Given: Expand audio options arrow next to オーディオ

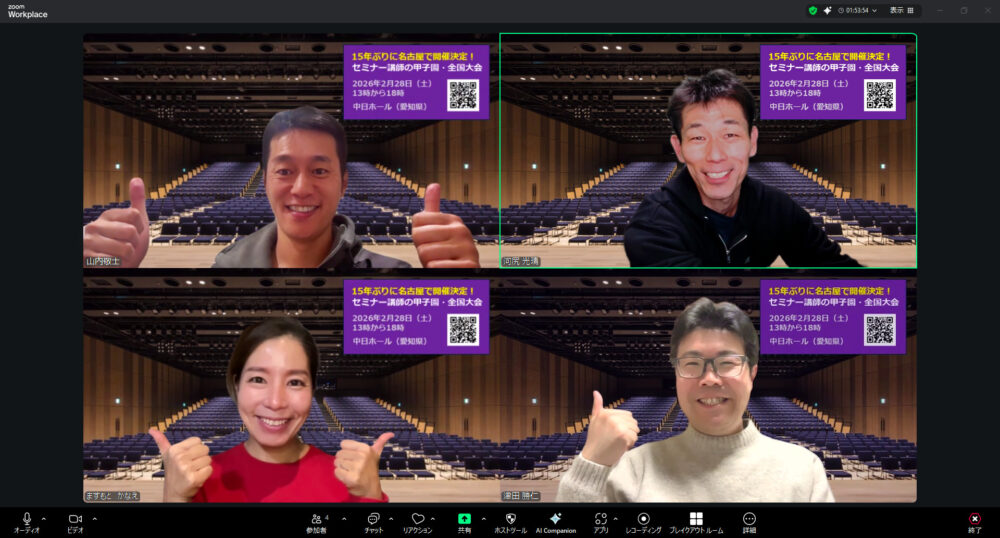Looking at the screenshot, I should tap(44, 518).
